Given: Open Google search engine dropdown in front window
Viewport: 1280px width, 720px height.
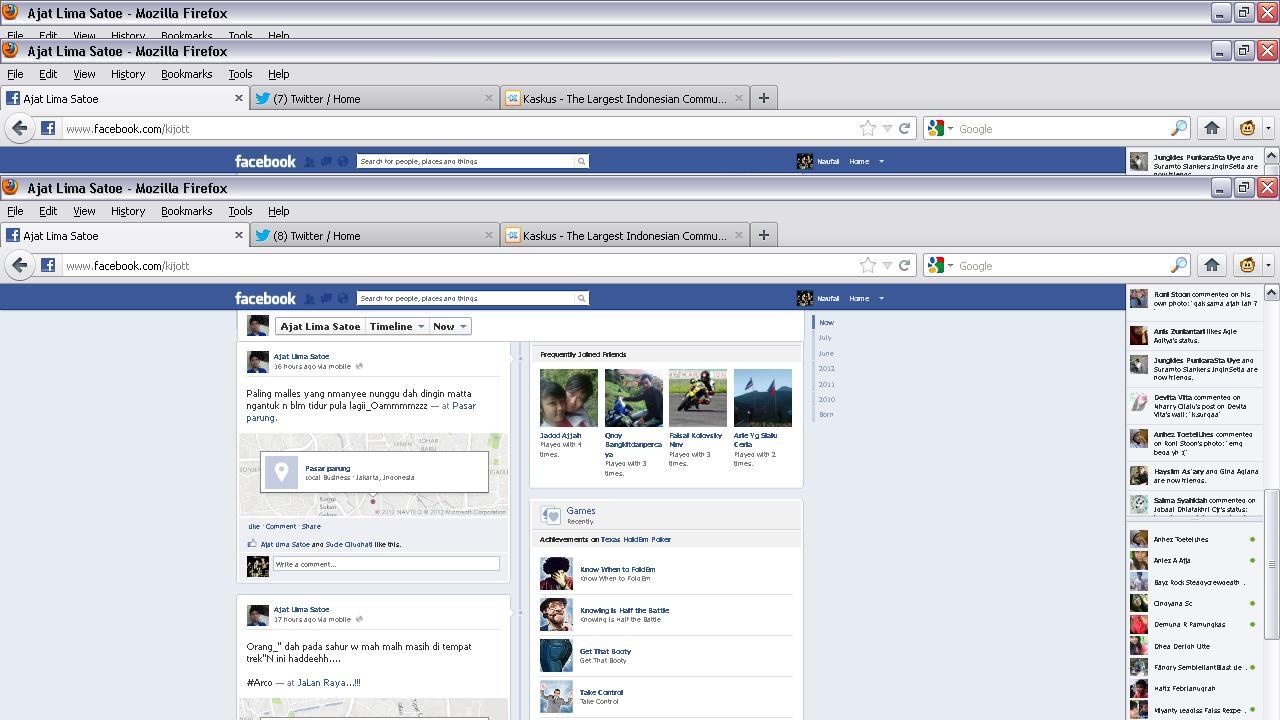Looking at the screenshot, I should pos(941,265).
